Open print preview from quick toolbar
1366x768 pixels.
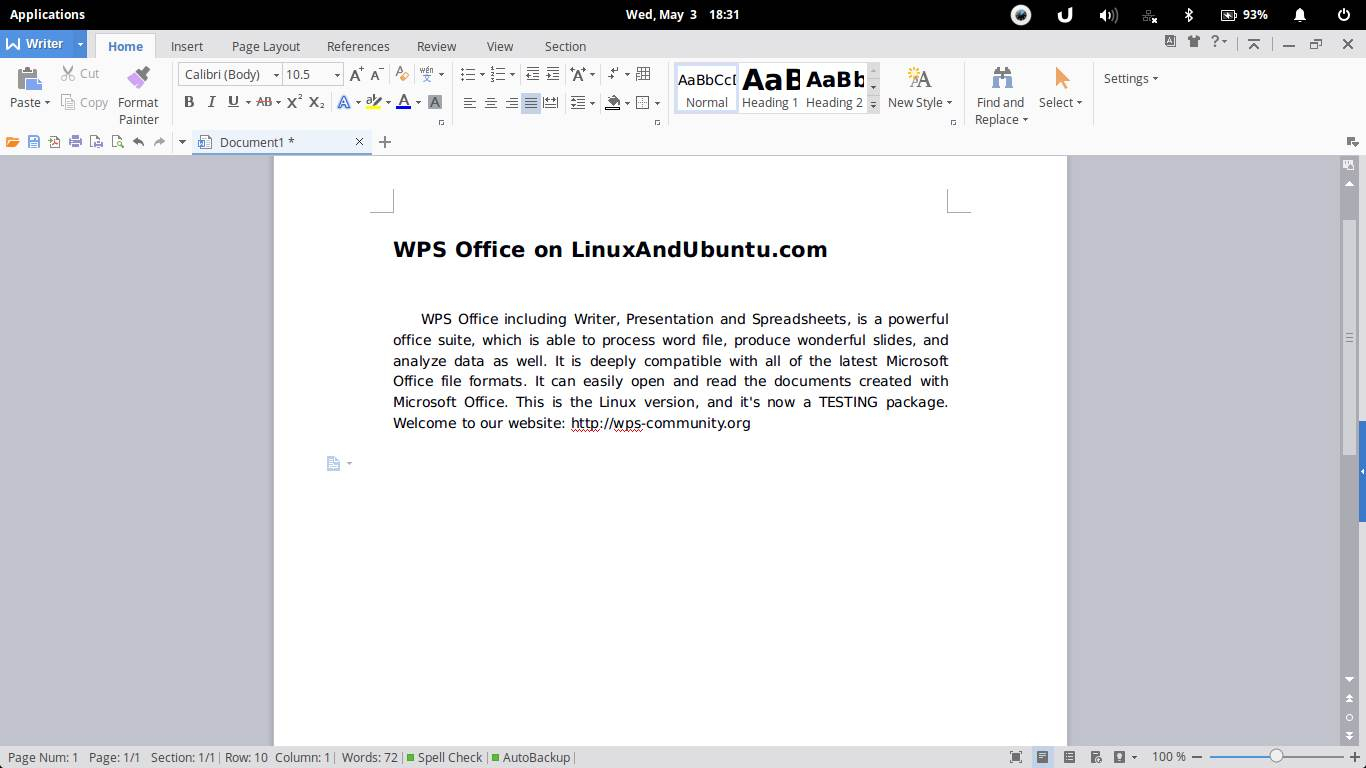coord(117,142)
